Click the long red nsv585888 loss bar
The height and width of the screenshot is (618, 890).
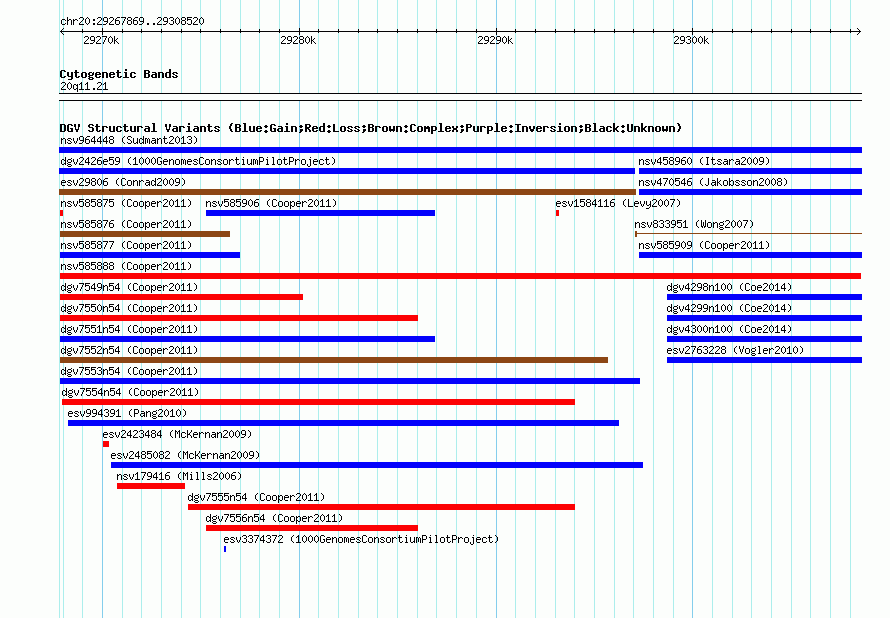tap(460, 276)
